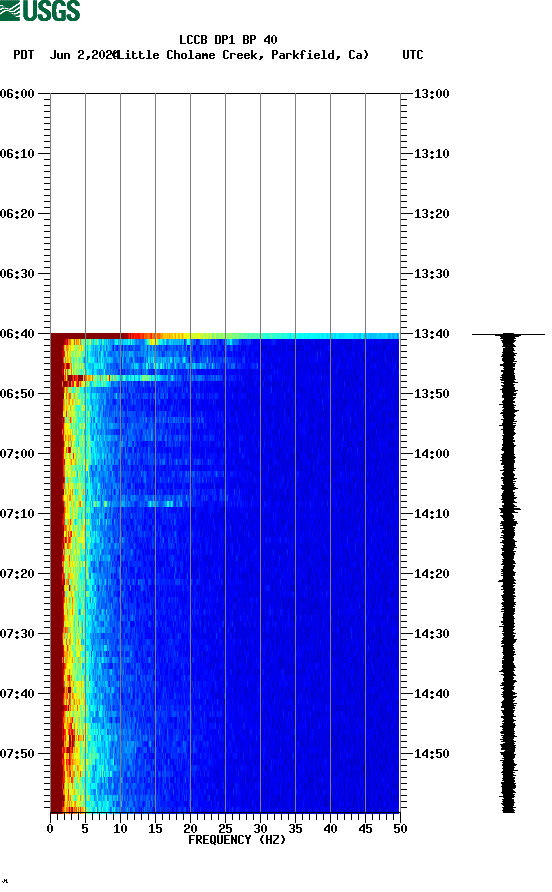Click the '10' frequency axis tick label

[x=120, y=829]
